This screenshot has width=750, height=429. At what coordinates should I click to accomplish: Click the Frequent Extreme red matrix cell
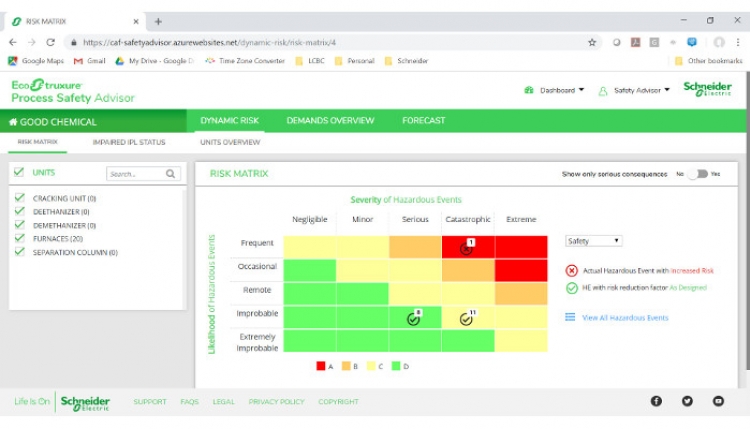point(521,247)
